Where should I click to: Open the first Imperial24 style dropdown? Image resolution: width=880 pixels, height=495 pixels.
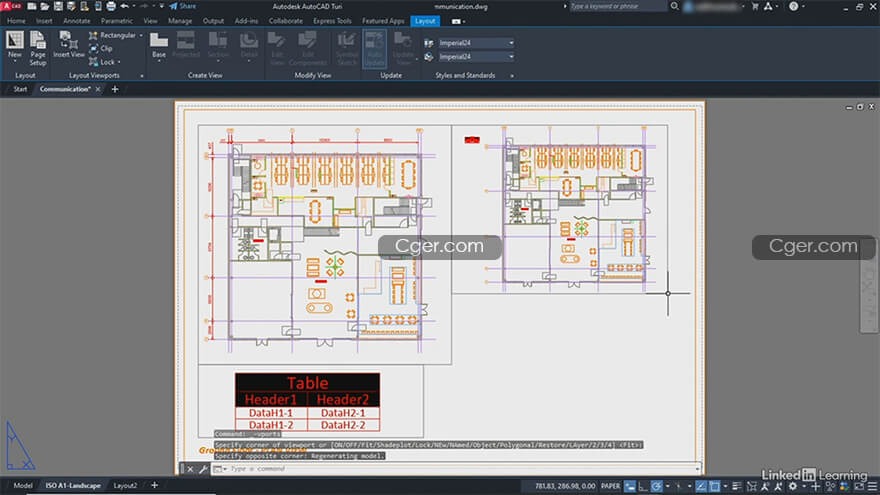(x=476, y=43)
